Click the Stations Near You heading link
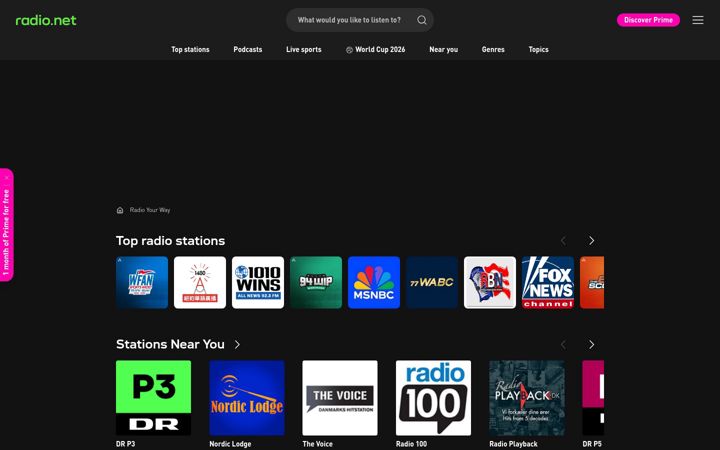 pos(170,344)
